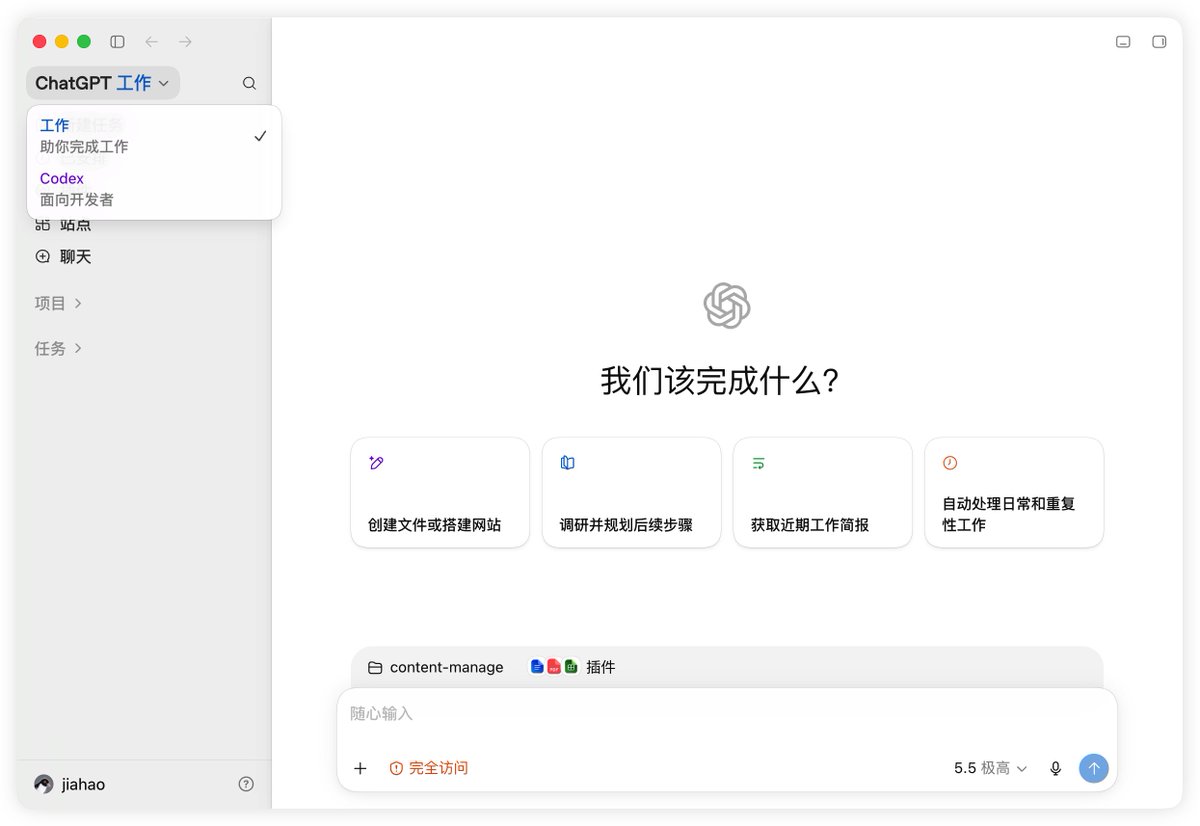Open 站点 in the sidebar
The height and width of the screenshot is (826, 1200).
64,225
